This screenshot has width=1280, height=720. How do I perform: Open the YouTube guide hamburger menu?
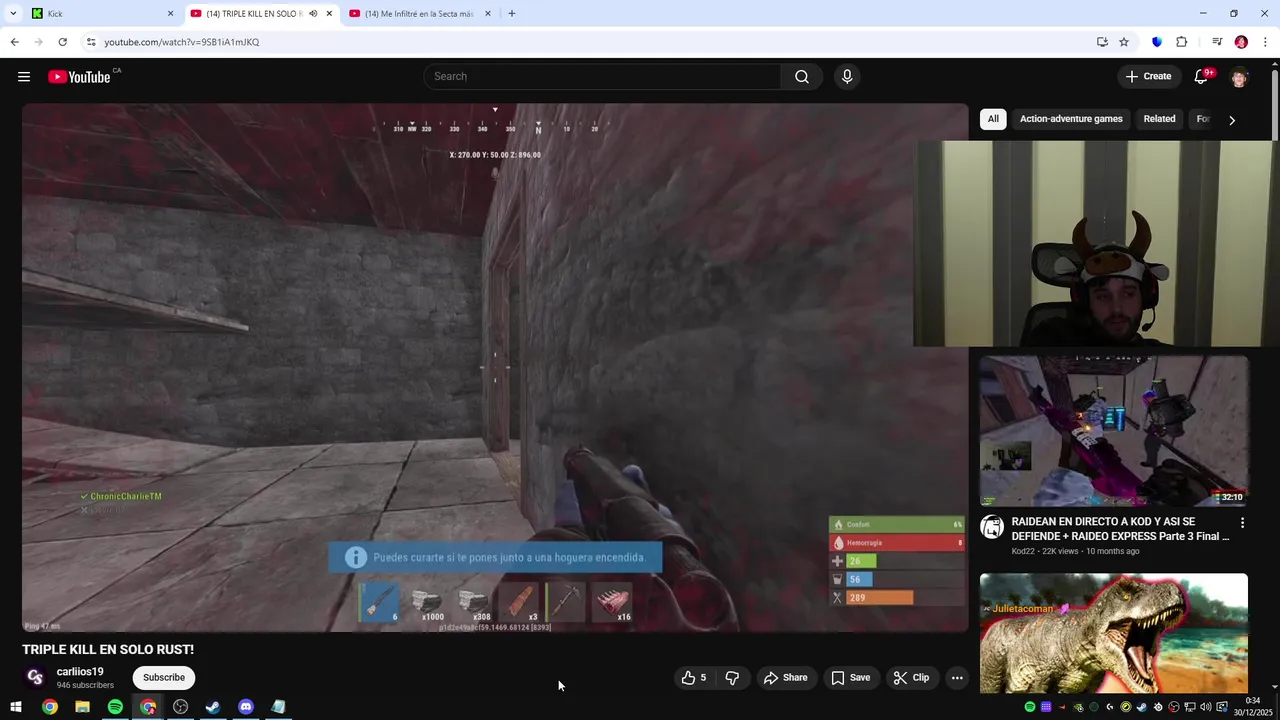tap(24, 77)
